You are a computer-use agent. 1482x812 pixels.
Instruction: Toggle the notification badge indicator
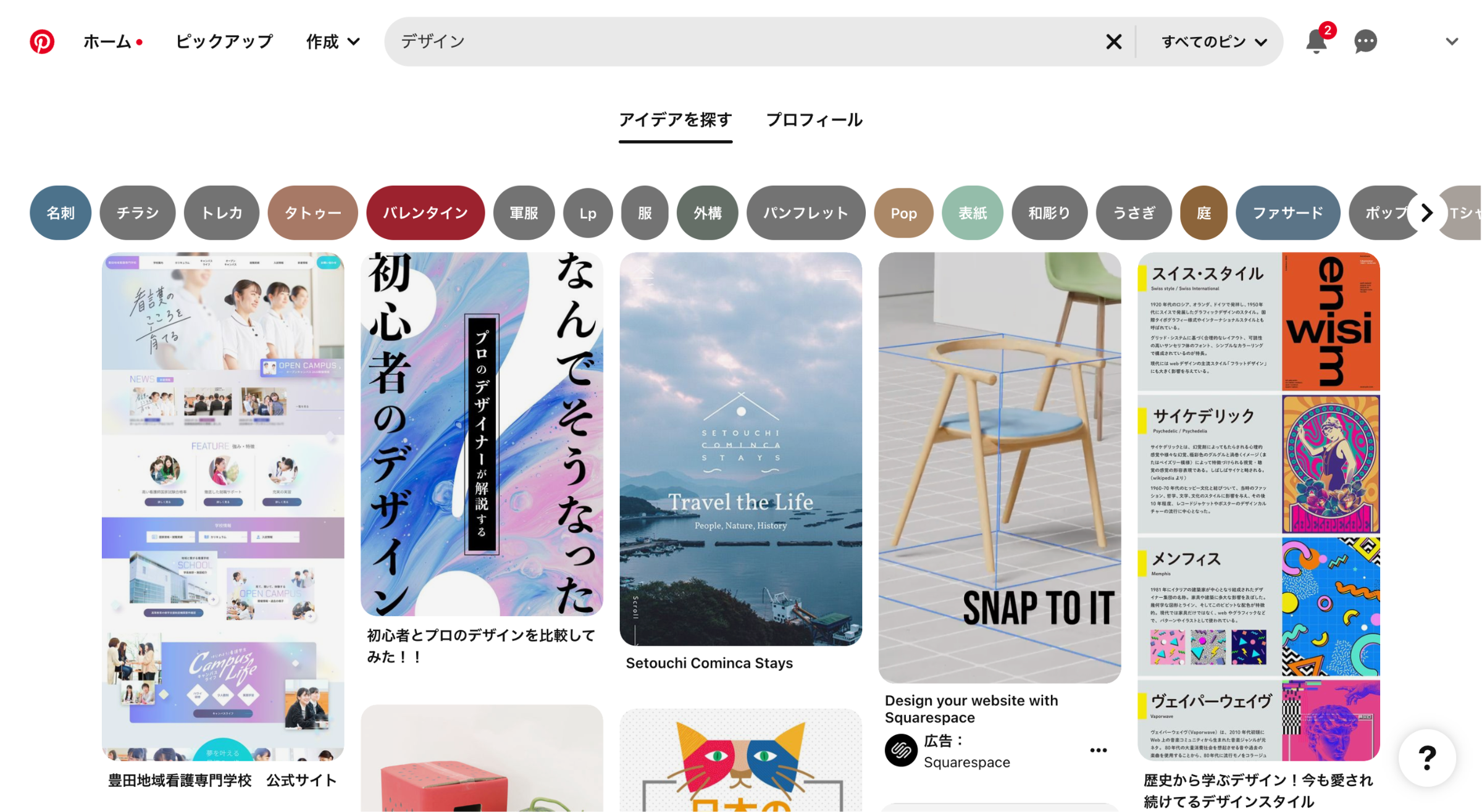(x=1328, y=30)
